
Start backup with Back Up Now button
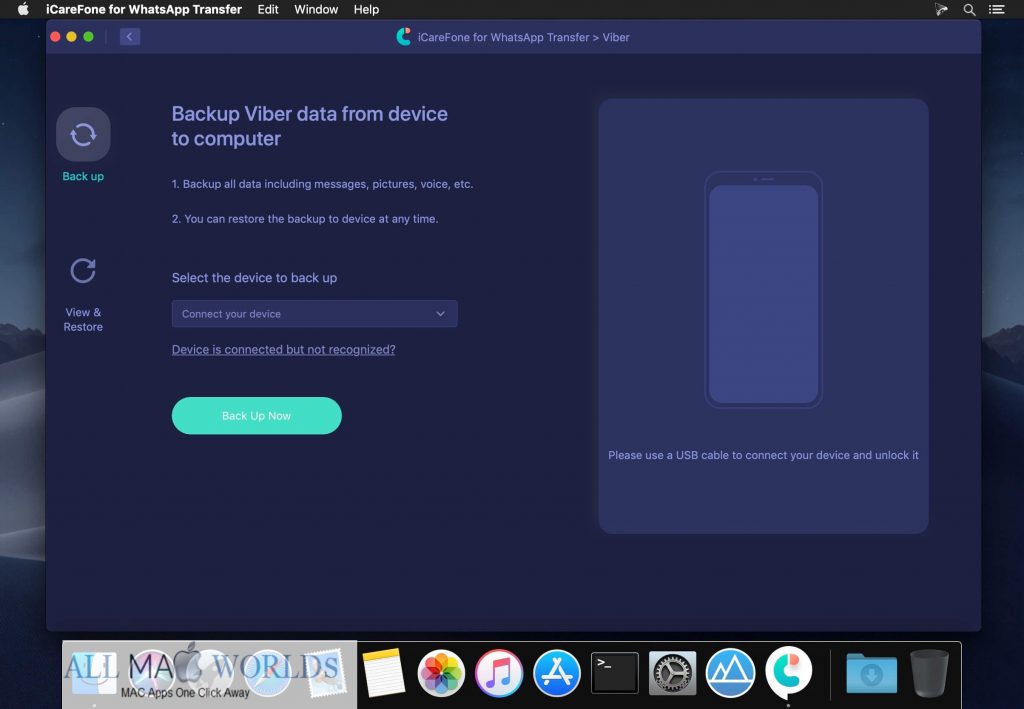click(257, 416)
